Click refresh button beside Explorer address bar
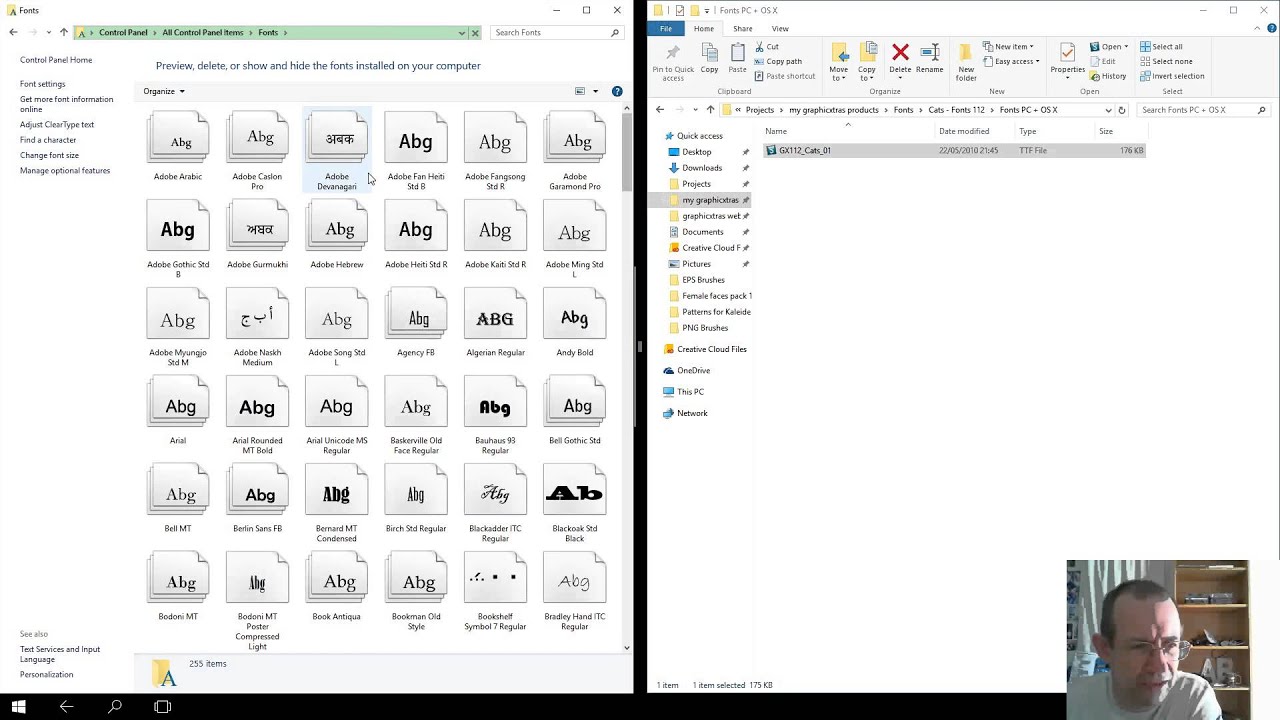The image size is (1280, 720). (x=1122, y=110)
